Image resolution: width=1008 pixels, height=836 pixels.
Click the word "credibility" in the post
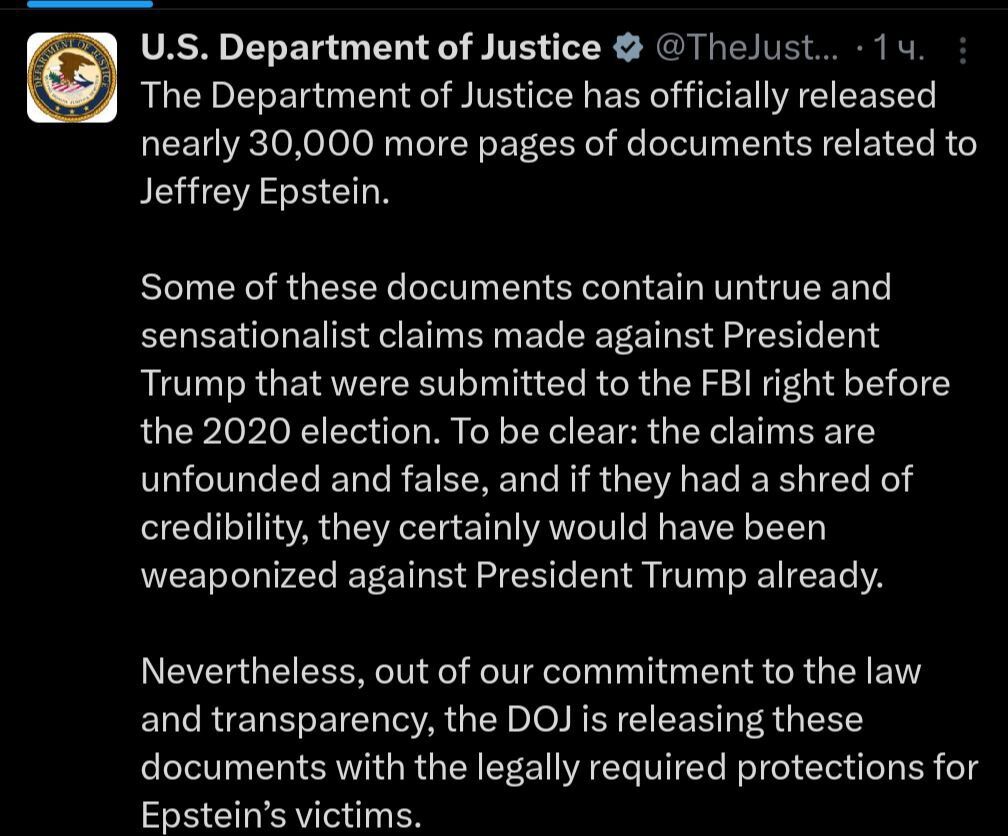pos(223,528)
